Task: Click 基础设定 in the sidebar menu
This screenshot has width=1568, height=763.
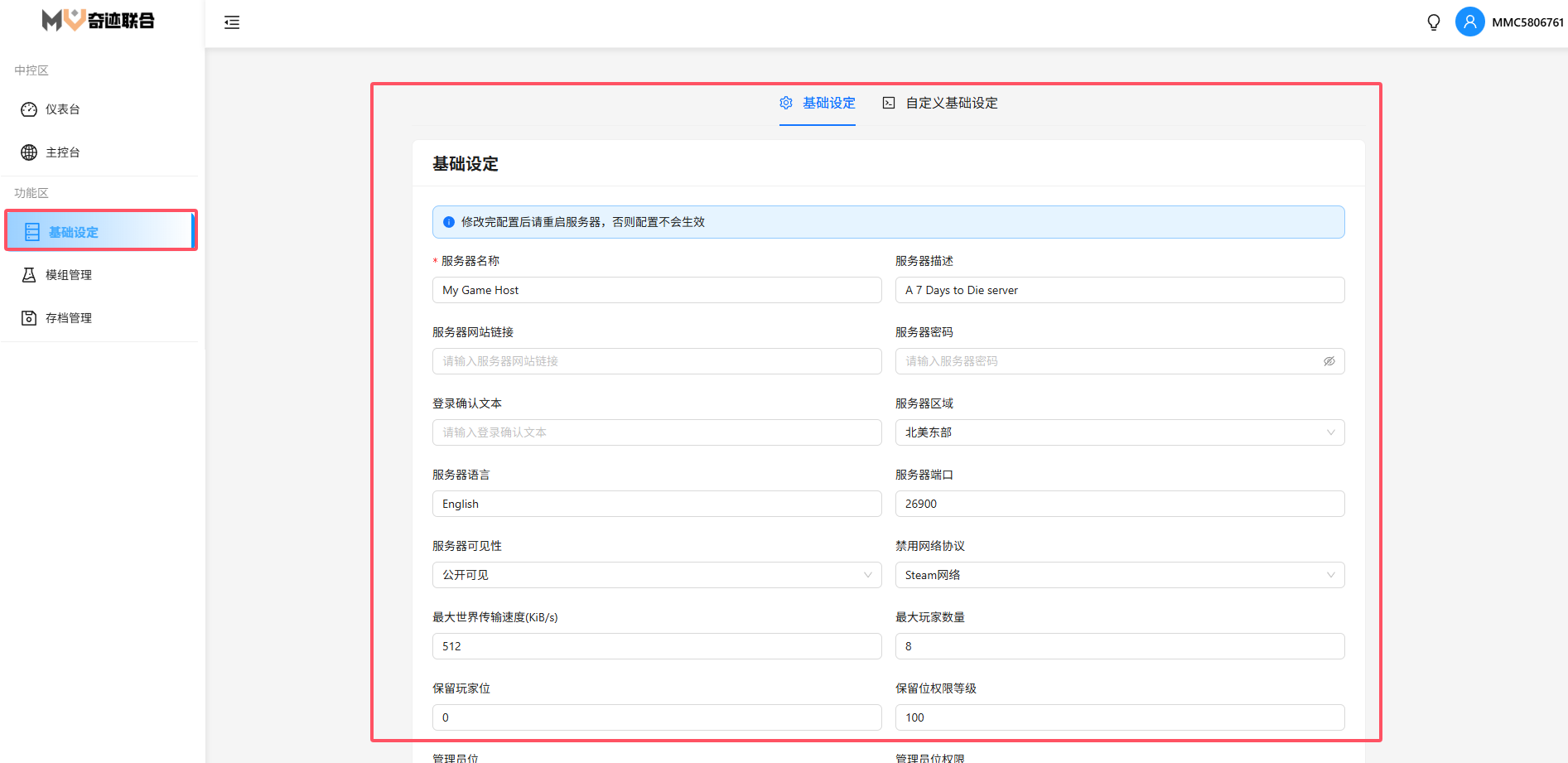Action: click(73, 232)
